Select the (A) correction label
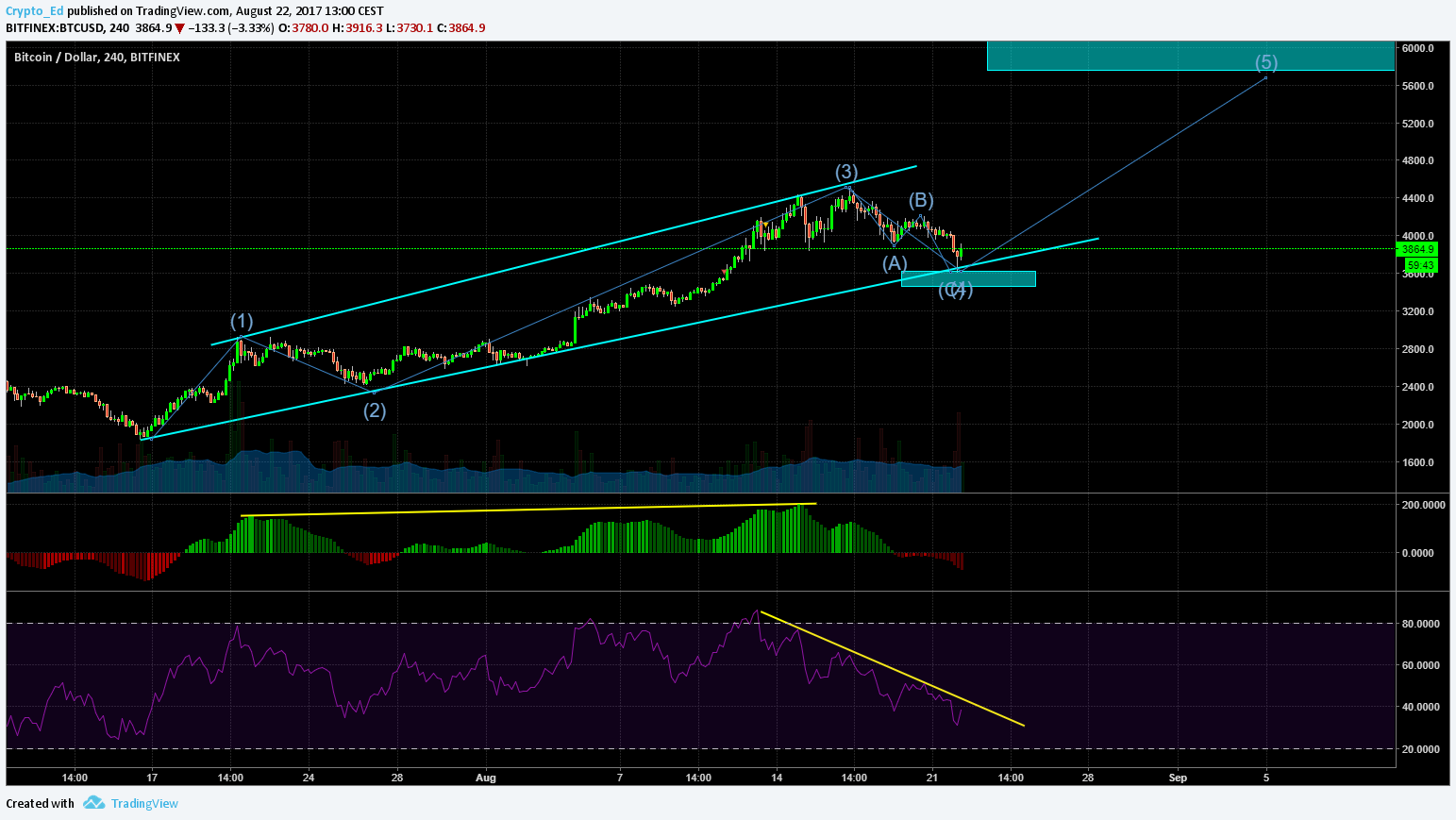The width and height of the screenshot is (1456, 820). [895, 263]
